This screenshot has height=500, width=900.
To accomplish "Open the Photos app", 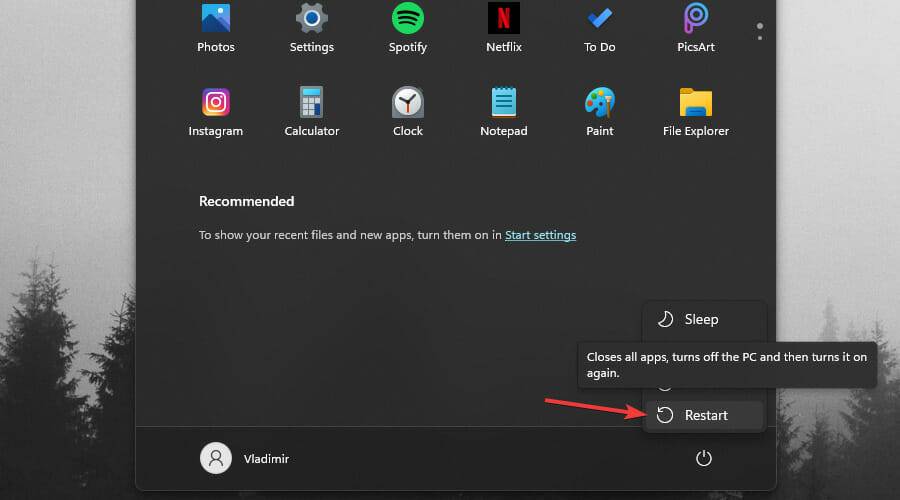I will click(x=215, y=27).
